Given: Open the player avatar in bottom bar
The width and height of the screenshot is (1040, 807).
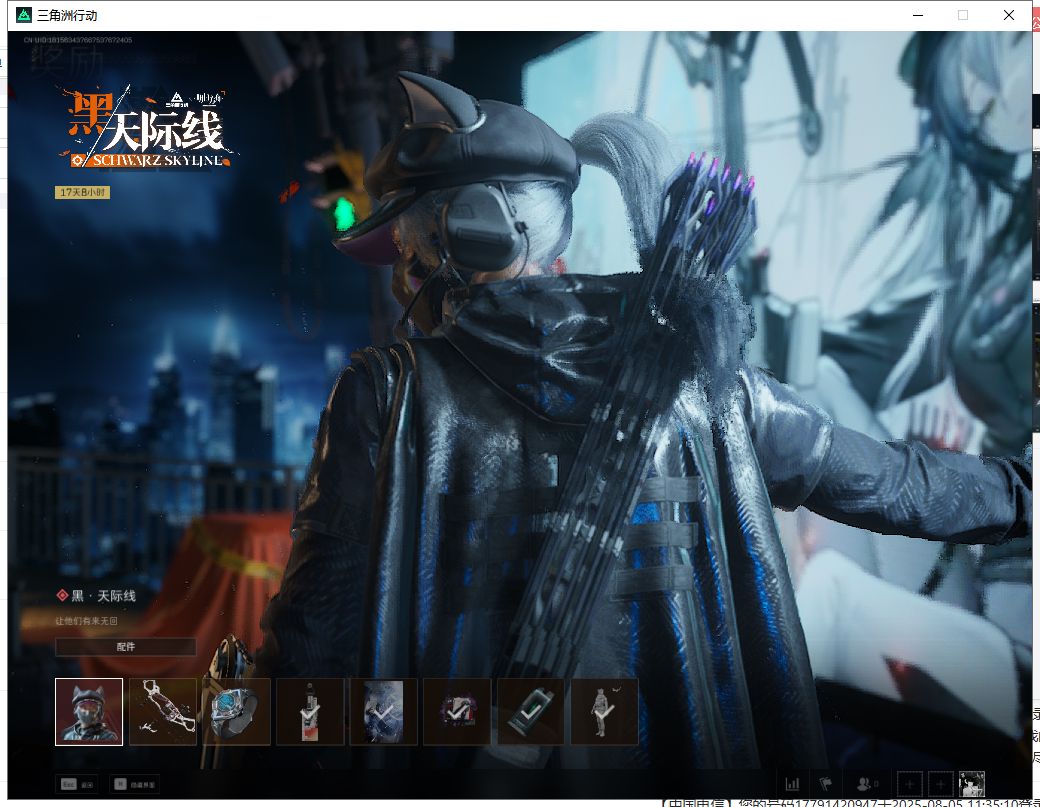Looking at the screenshot, I should tap(972, 784).
